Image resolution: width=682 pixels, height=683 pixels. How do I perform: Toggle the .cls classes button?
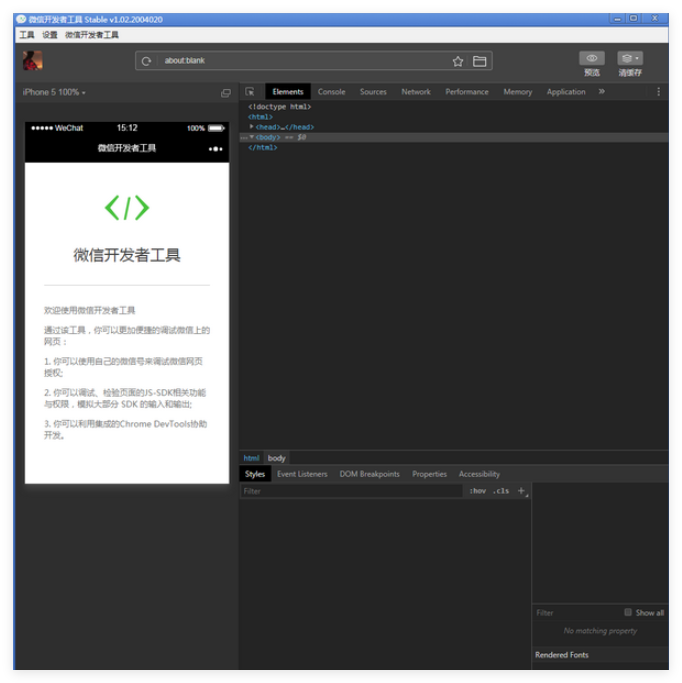click(x=501, y=491)
